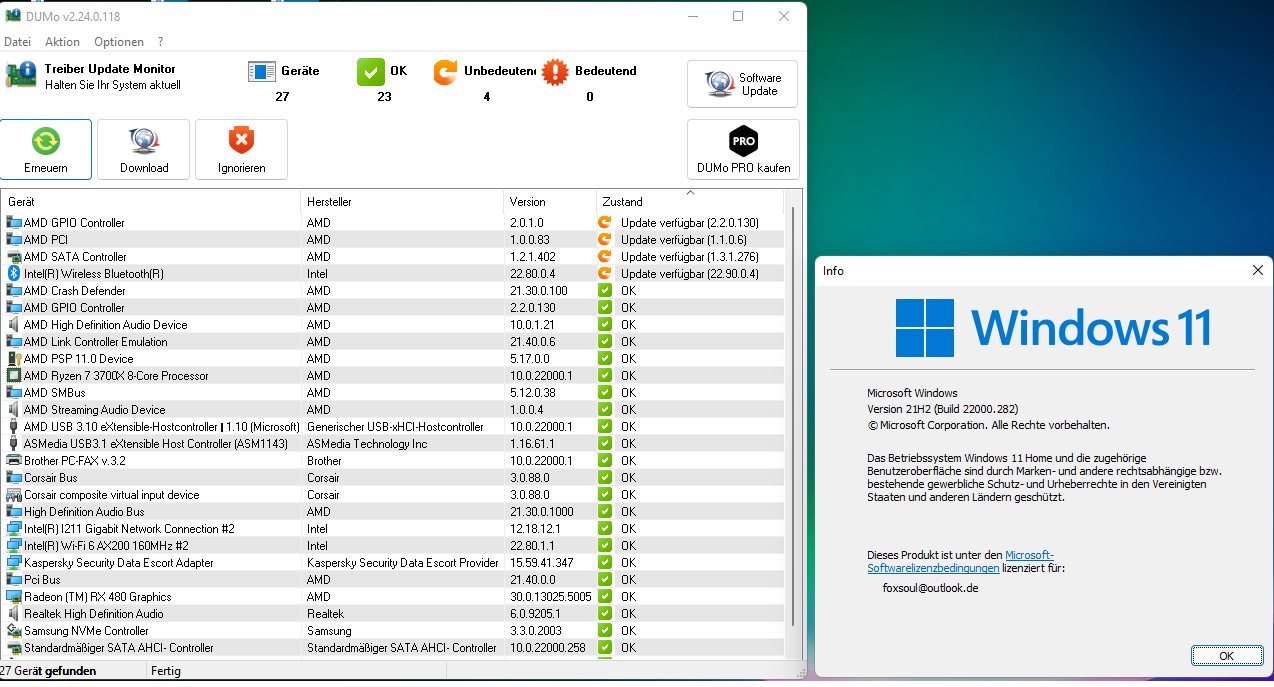Click AMD Ryzen 7 3700X processor icon
The width and height of the screenshot is (1274, 687).
tap(14, 376)
